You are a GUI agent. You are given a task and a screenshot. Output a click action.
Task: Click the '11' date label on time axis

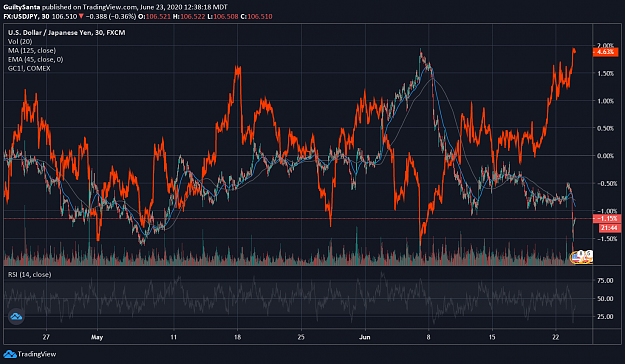[173, 337]
